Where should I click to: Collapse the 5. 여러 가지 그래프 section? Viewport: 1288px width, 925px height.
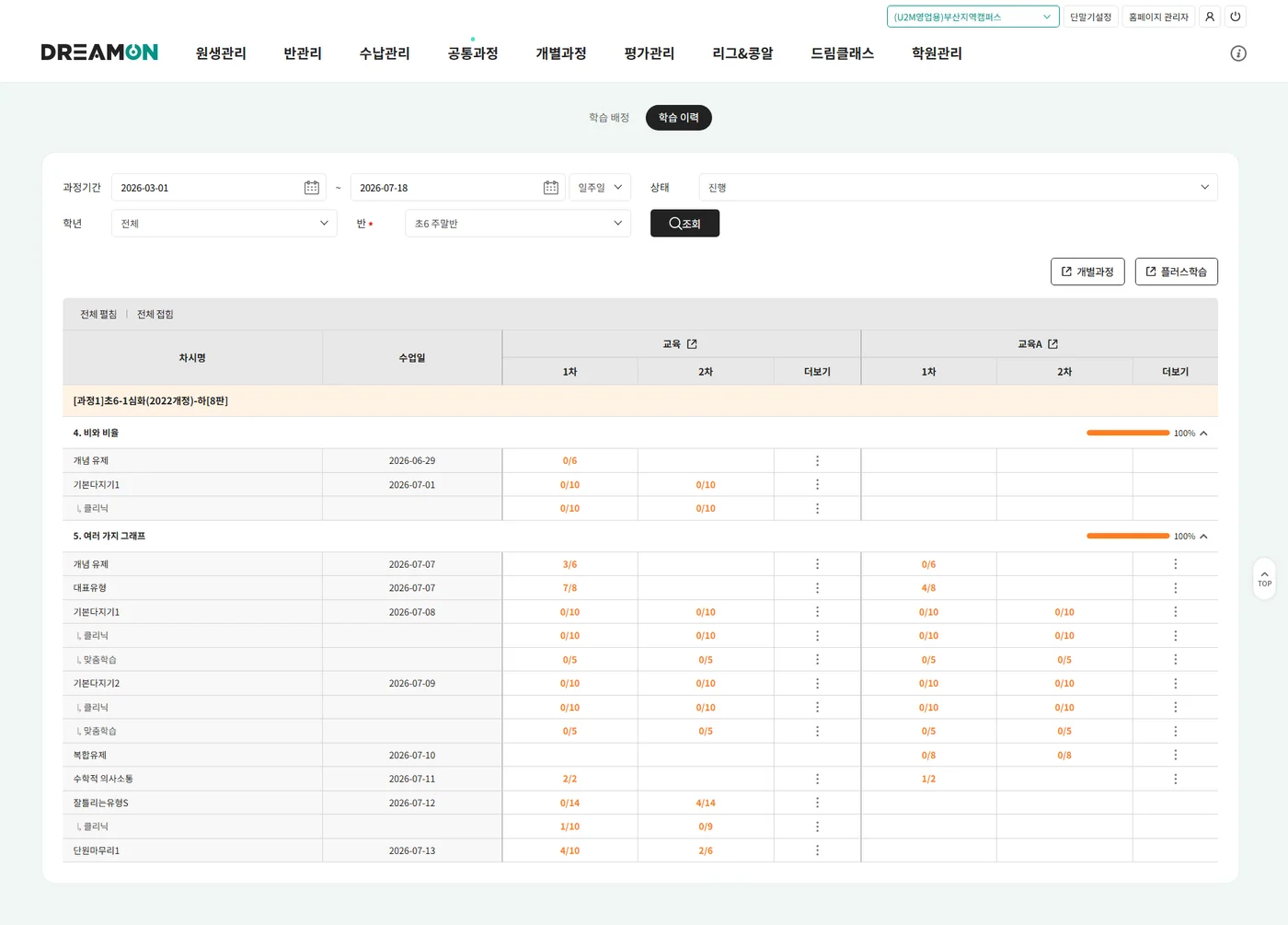click(x=1203, y=537)
